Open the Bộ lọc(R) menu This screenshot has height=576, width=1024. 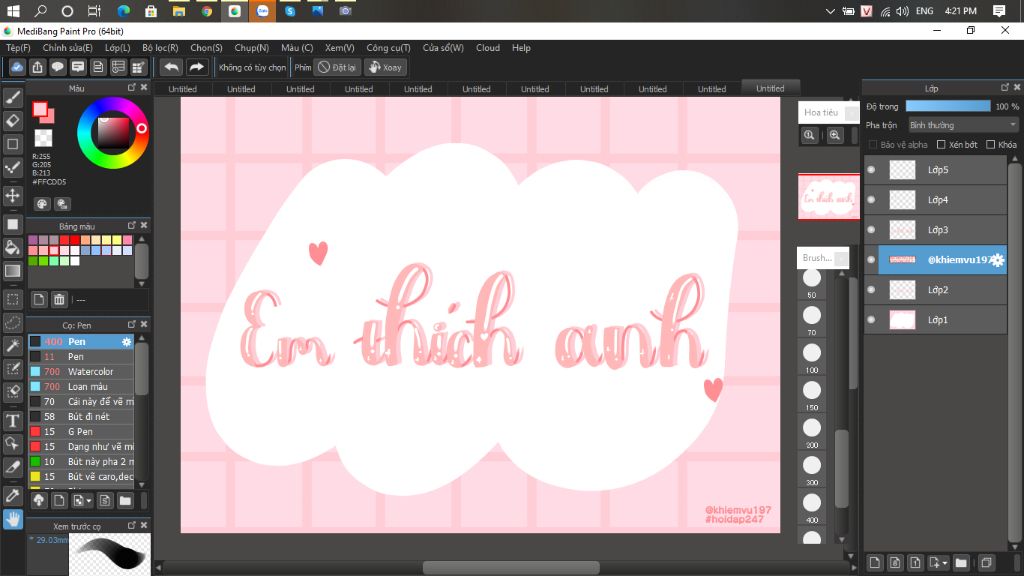pos(160,48)
